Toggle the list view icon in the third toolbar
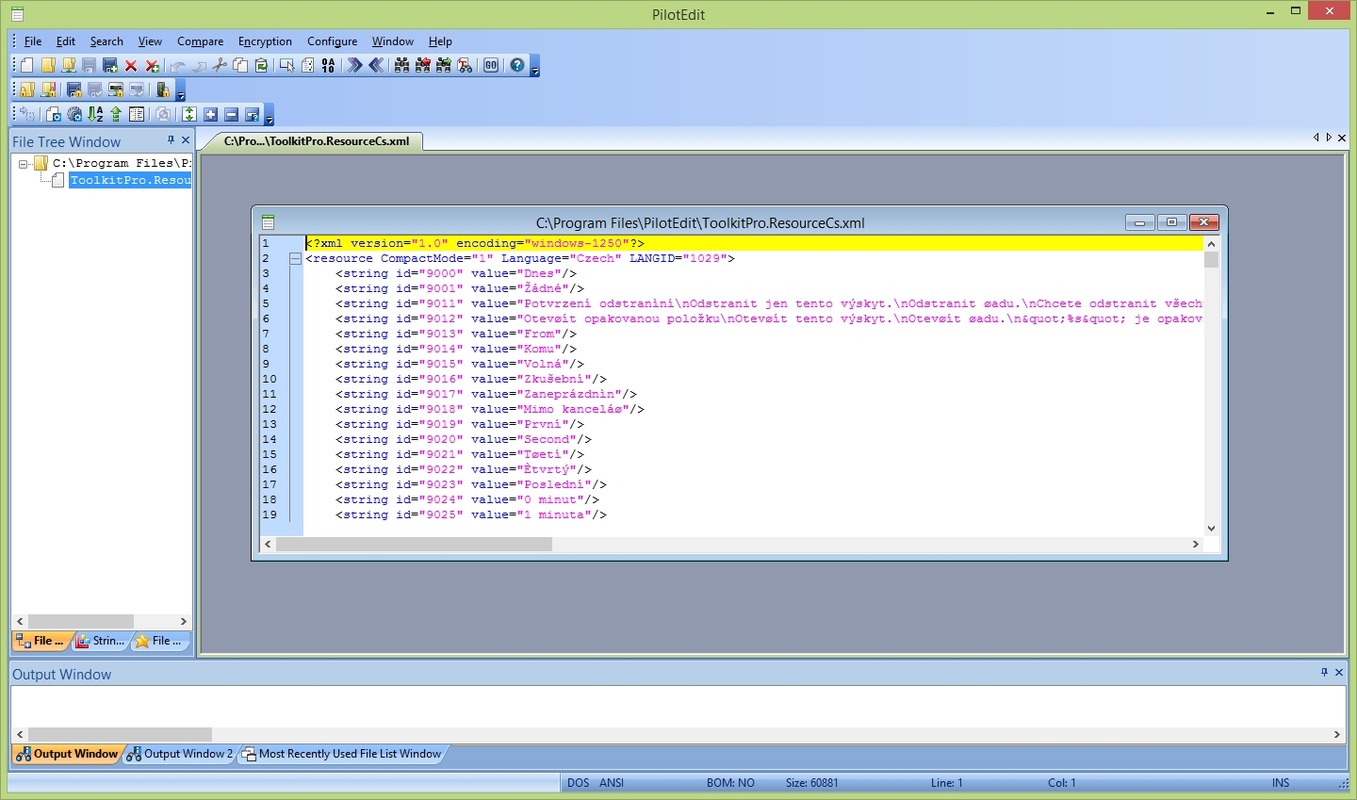Screen dimensions: 1357x800 point(137,114)
